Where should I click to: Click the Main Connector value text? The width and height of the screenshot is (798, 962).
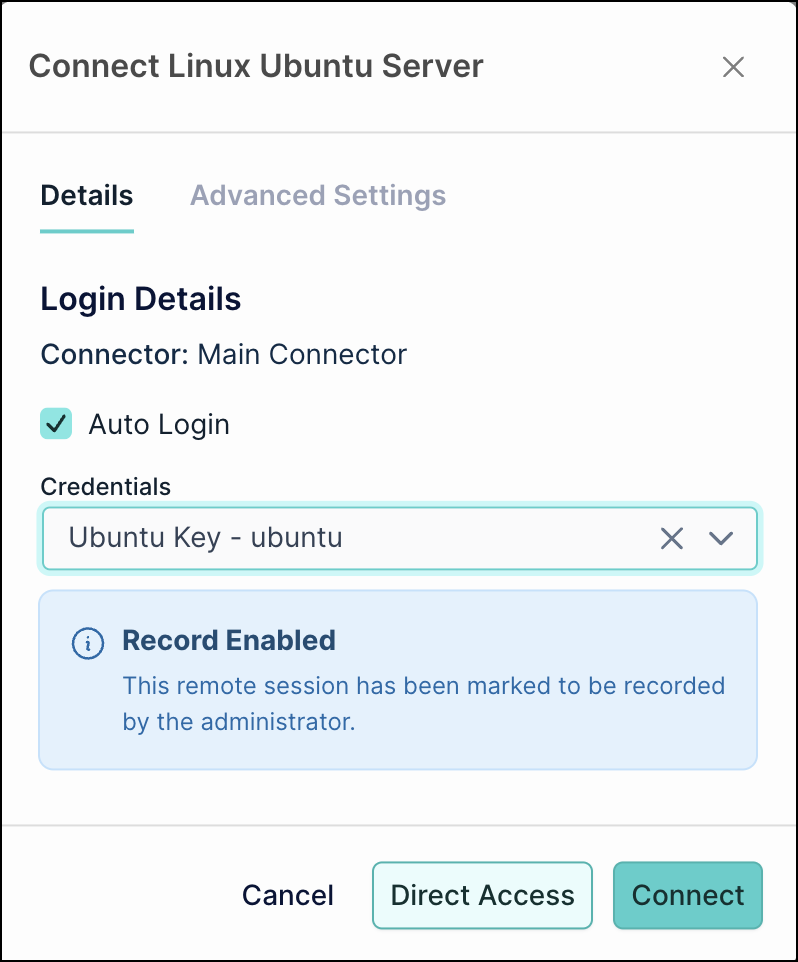pyautogui.click(x=302, y=354)
